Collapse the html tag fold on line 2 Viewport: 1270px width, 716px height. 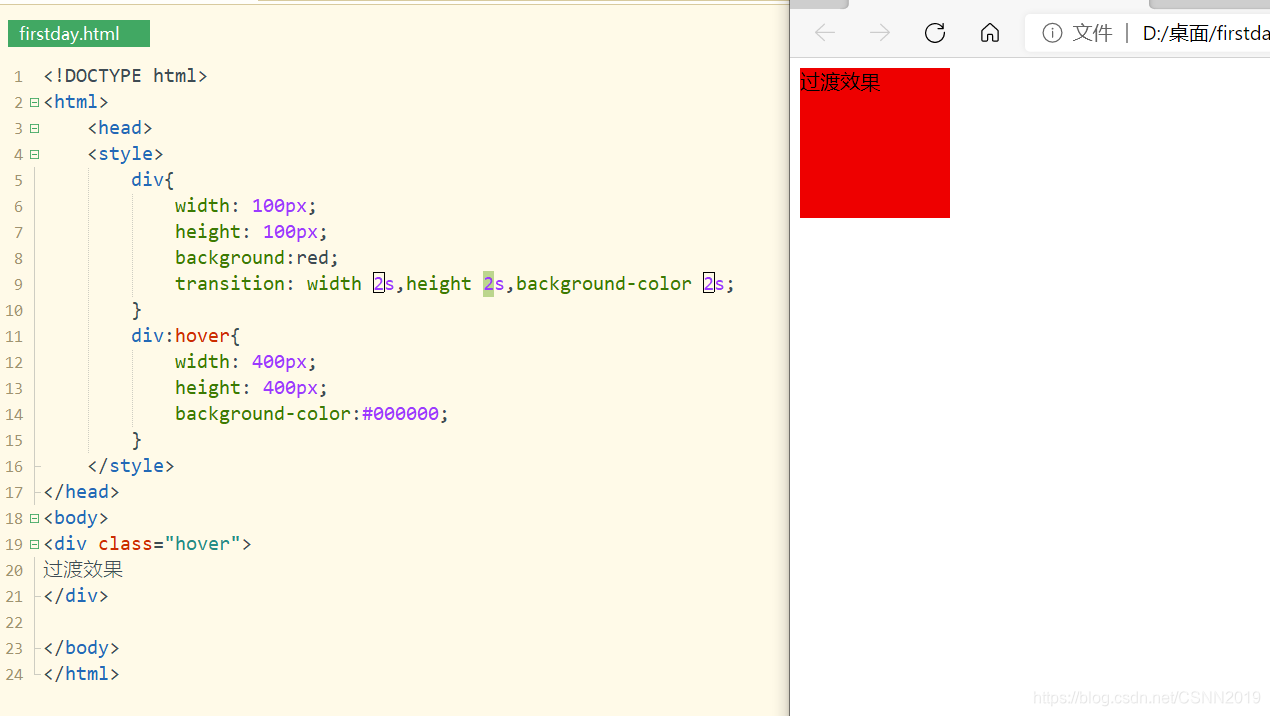34,102
